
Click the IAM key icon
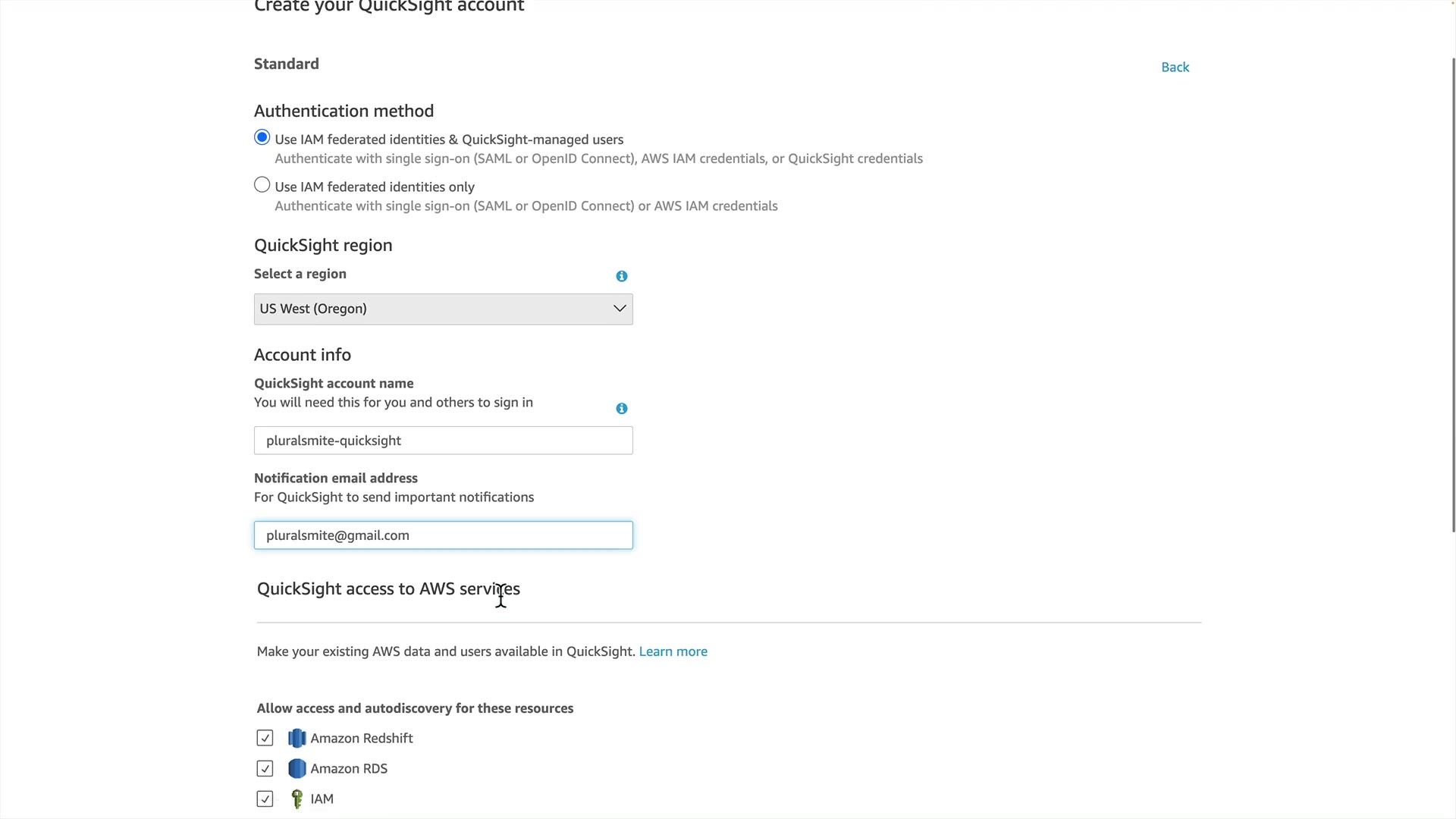pos(297,799)
